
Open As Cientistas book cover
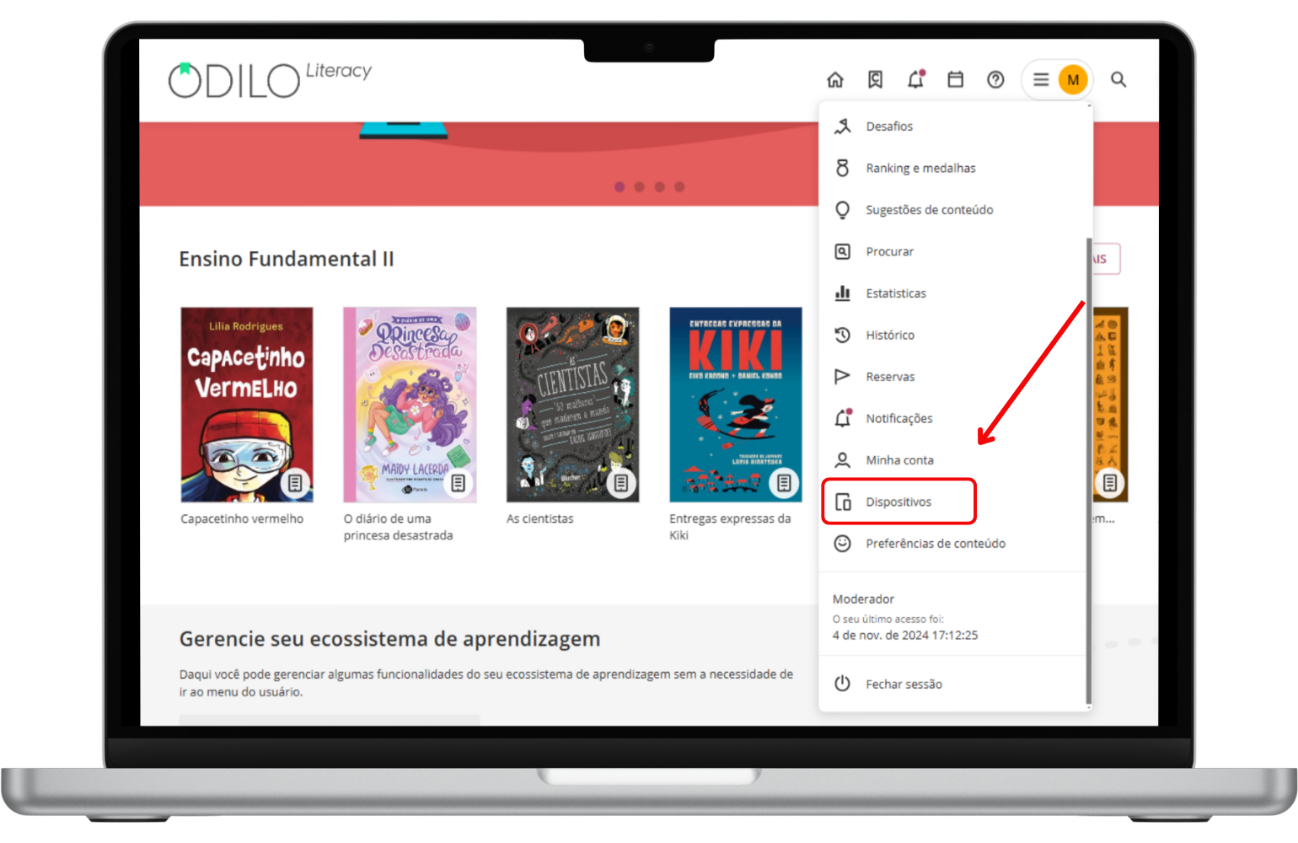[573, 404]
